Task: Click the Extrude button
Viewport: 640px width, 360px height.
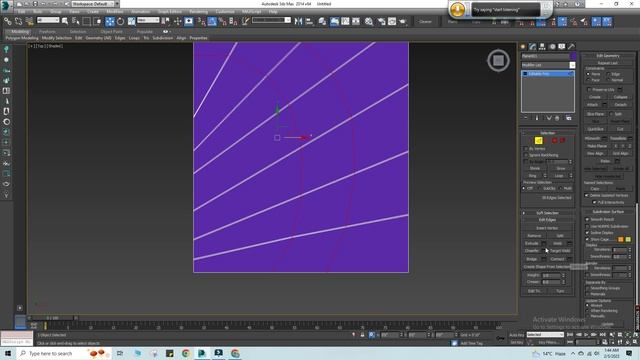Action: click(532, 243)
